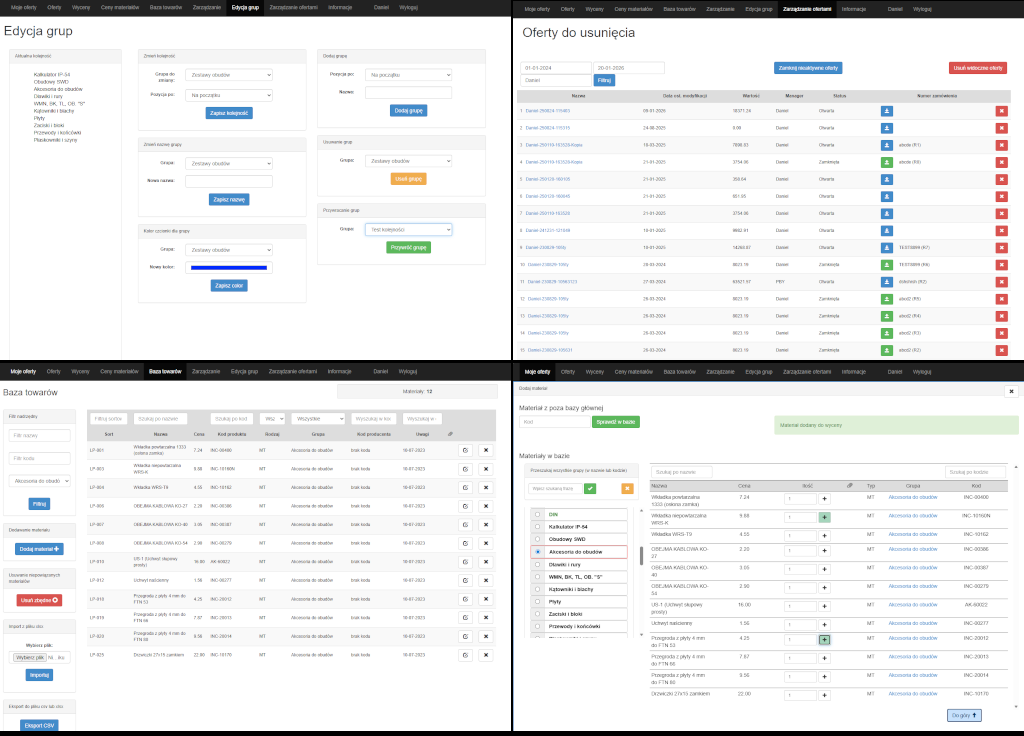The height and width of the screenshot is (736, 1024).
Task: Click edit icon in LP-801 row
Action: point(465,451)
